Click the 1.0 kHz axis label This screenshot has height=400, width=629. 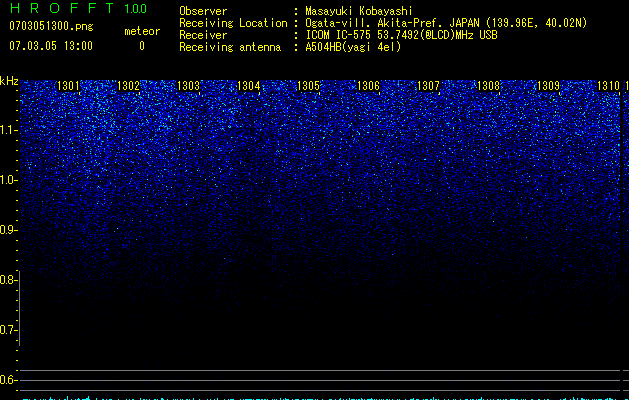pyautogui.click(x=8, y=180)
